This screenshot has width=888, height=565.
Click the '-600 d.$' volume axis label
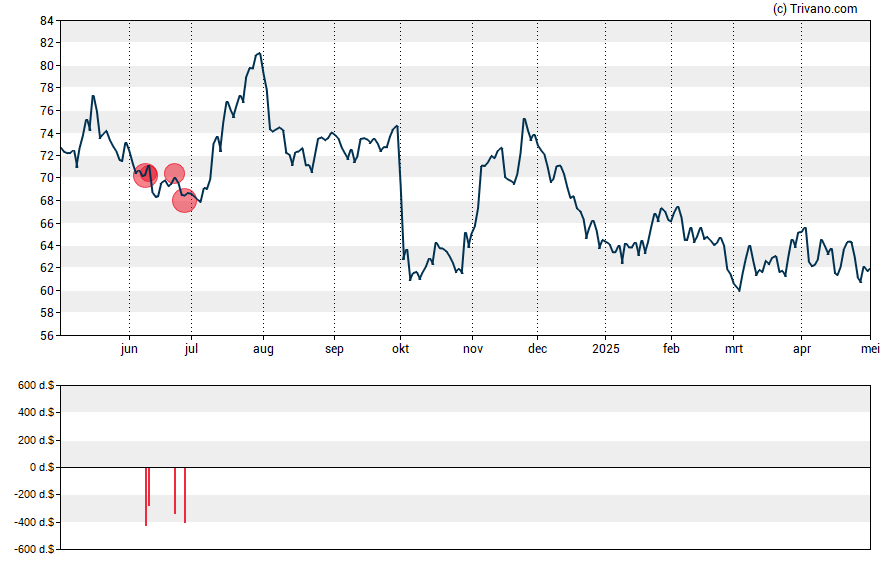[x=34, y=549]
